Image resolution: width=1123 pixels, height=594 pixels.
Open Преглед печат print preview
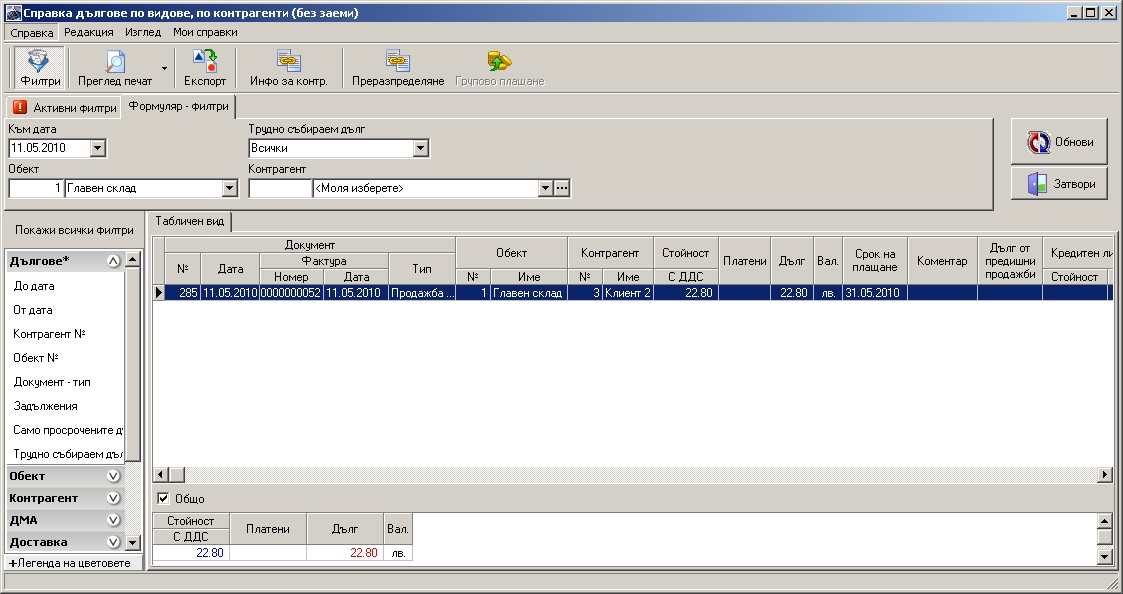115,68
